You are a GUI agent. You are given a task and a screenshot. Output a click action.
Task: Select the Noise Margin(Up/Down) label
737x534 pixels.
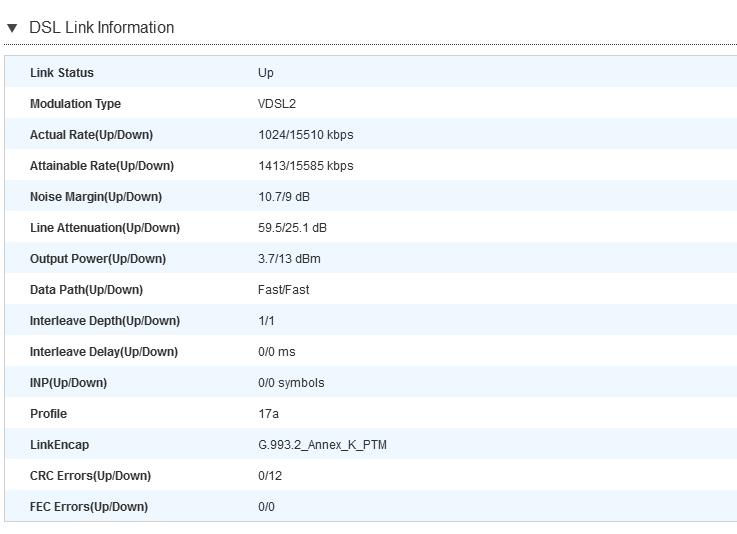pos(95,197)
